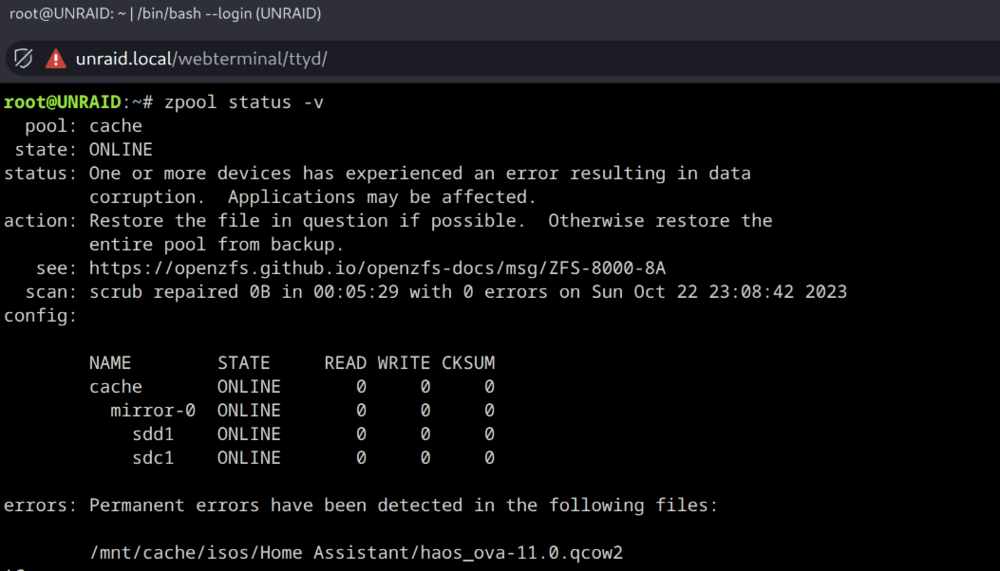Screen dimensions: 1000x571
Task: Click the command text 'zpool status -v'
Action: (x=244, y=102)
